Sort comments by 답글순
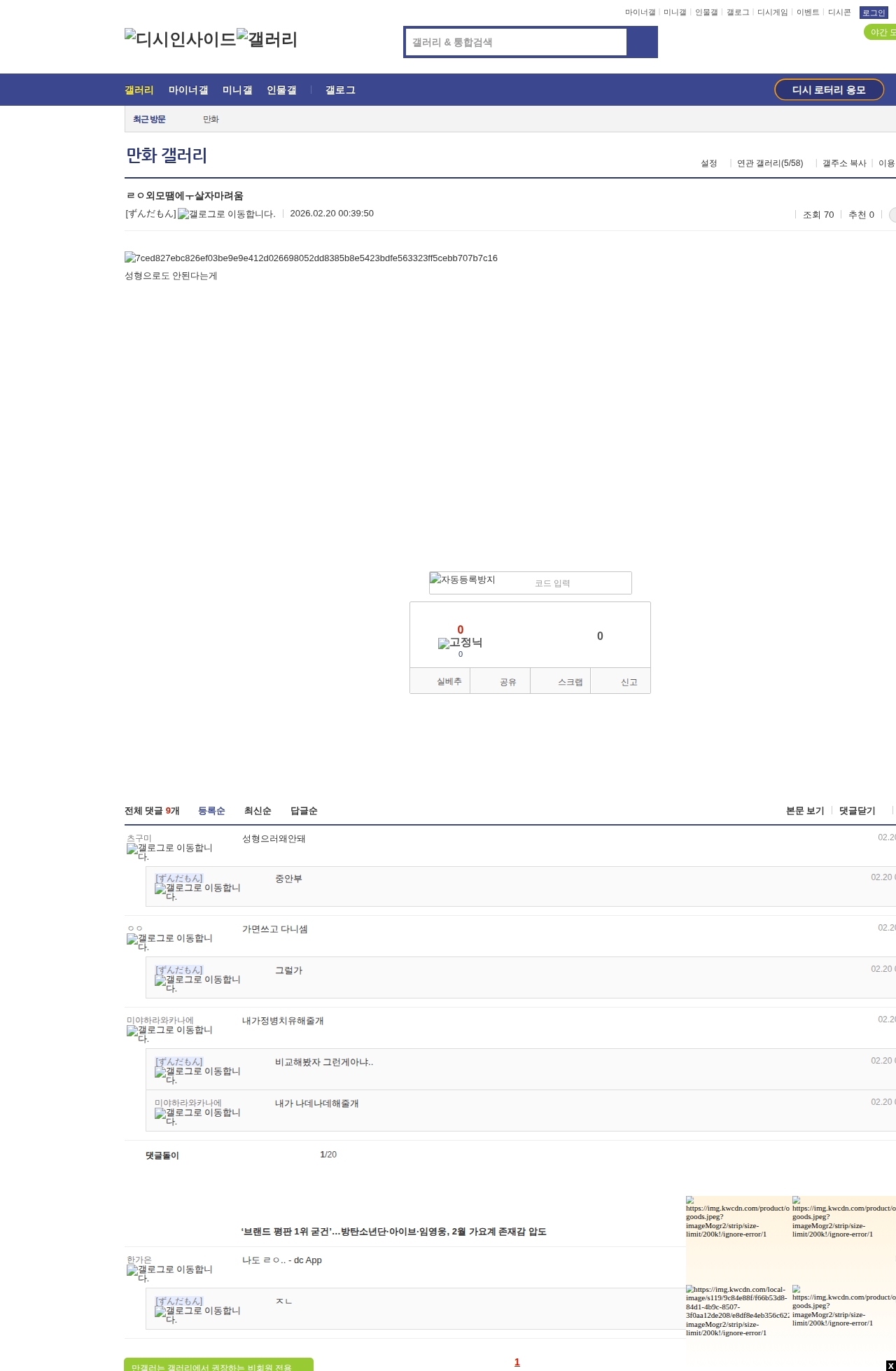896x1371 pixels. 304,811
